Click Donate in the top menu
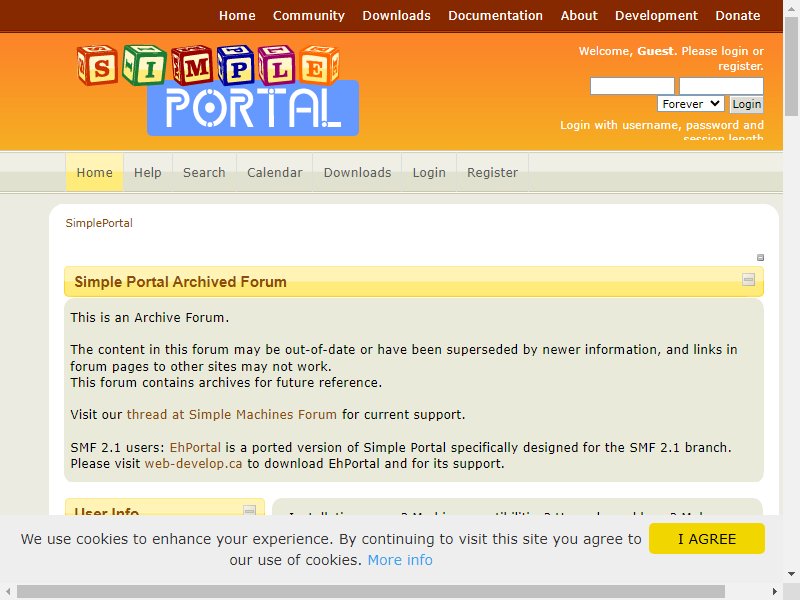The width and height of the screenshot is (800, 600). 738,16
